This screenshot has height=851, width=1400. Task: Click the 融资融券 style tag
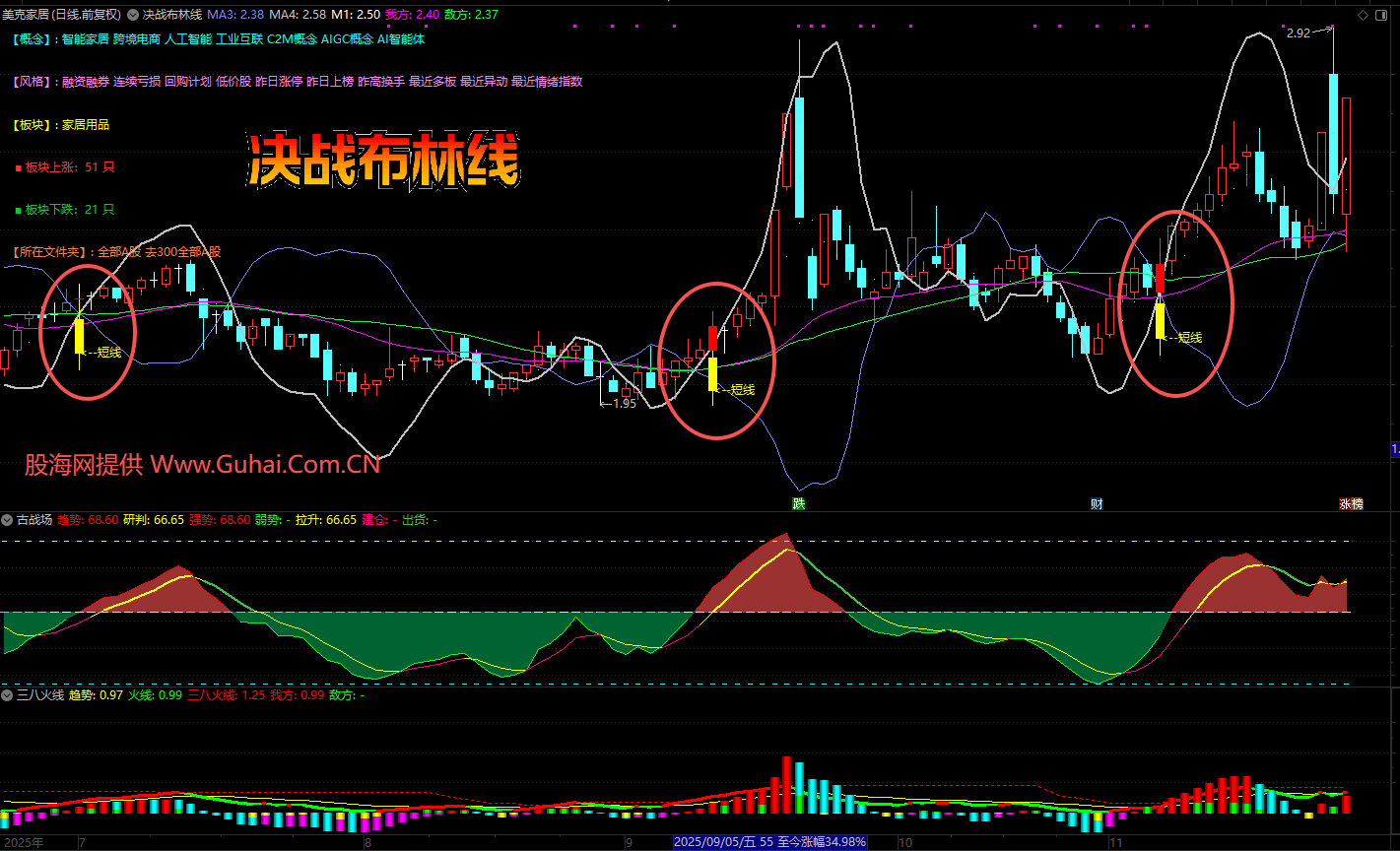click(85, 82)
